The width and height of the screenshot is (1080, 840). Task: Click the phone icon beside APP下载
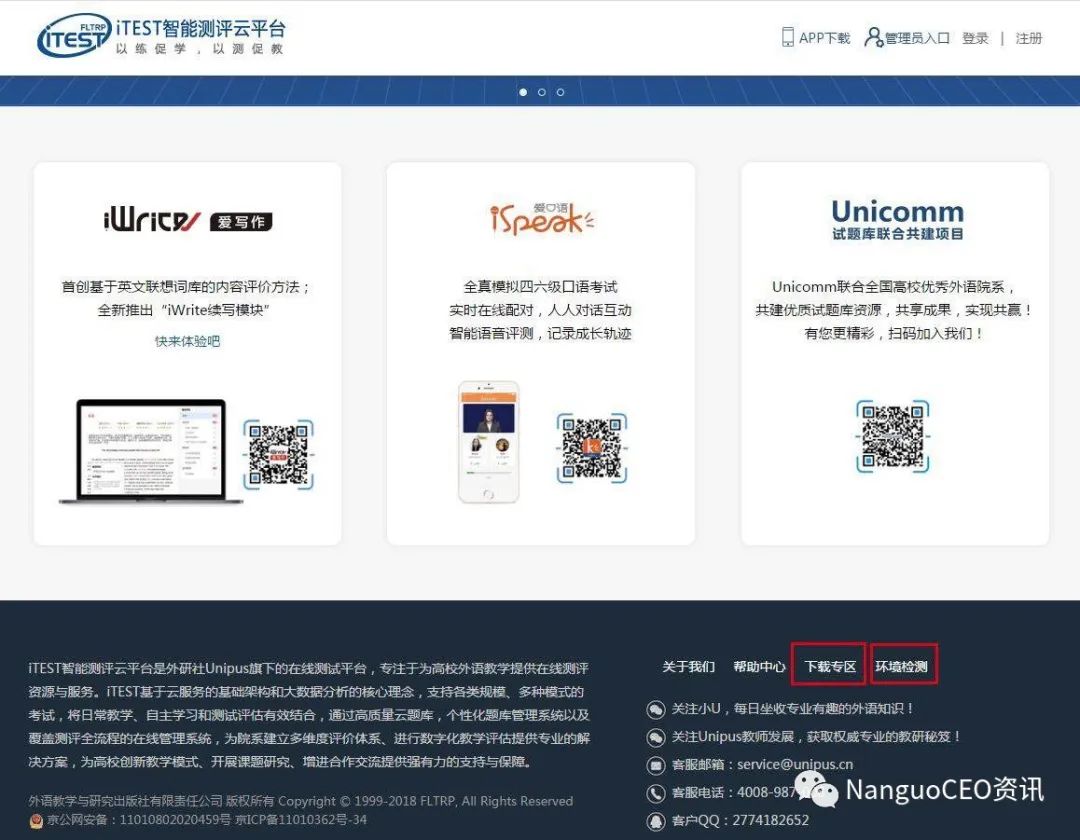click(x=787, y=37)
